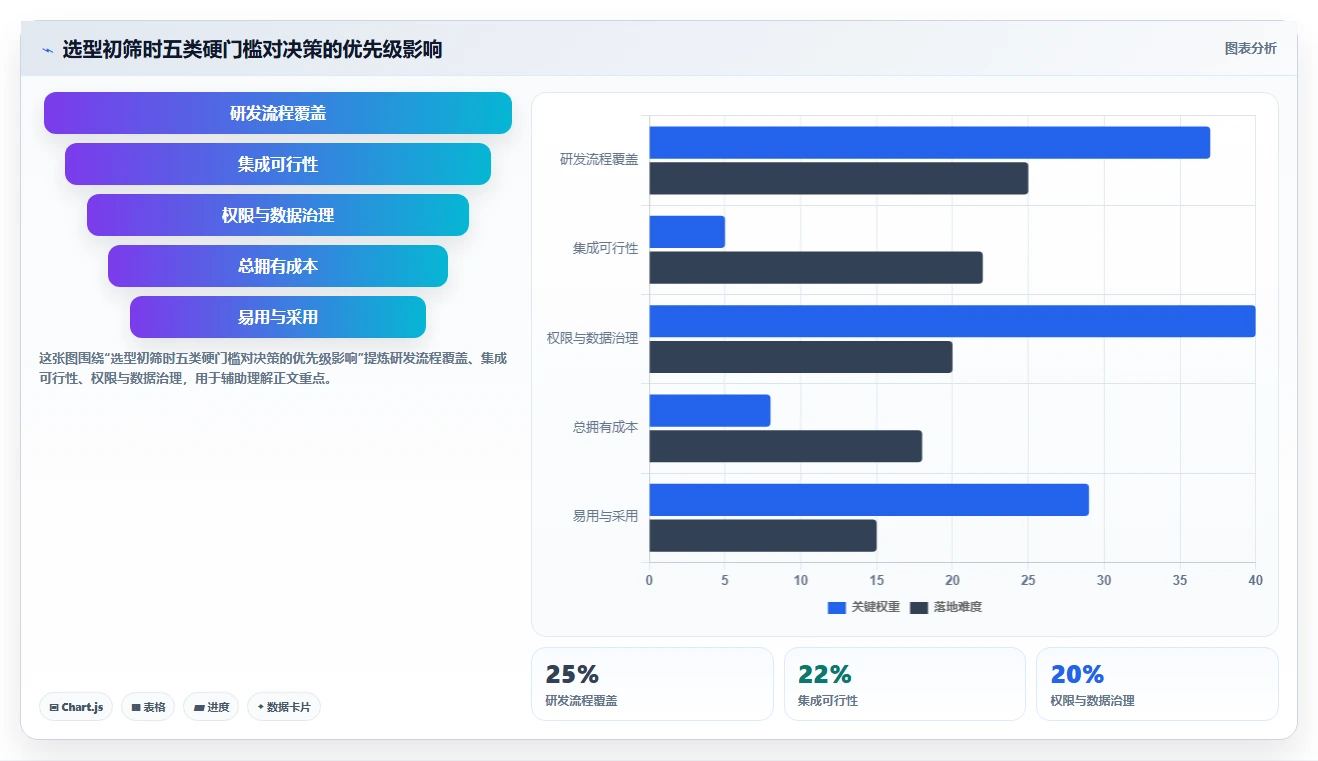Click the 总拥有成本 y-axis label
Screen dimensions: 1318x761
(x=605, y=427)
